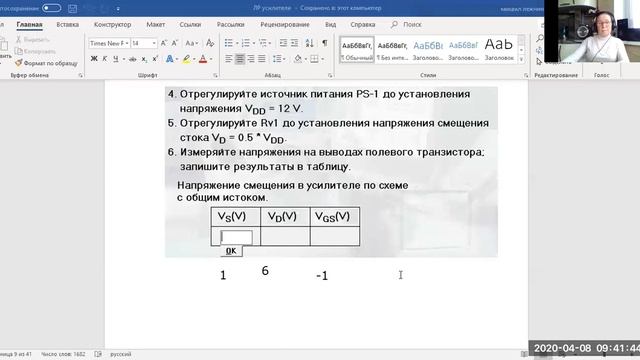Click the VS(V) input cell in table
The height and width of the screenshot is (360, 640).
[x=236, y=237]
